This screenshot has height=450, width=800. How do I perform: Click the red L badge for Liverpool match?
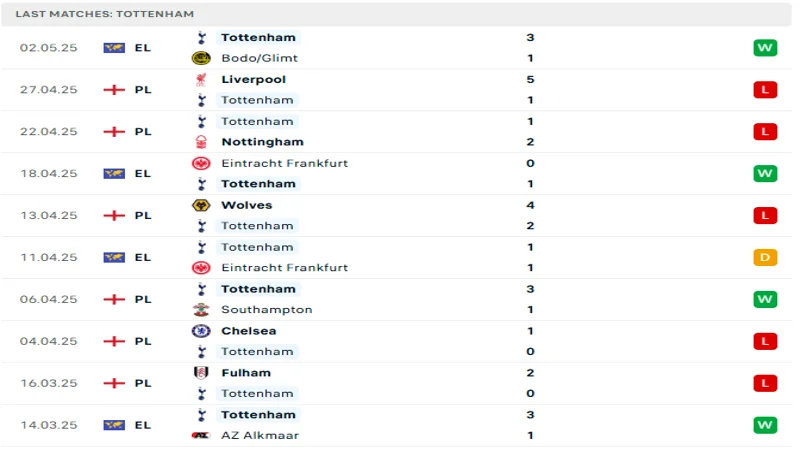pyautogui.click(x=765, y=90)
